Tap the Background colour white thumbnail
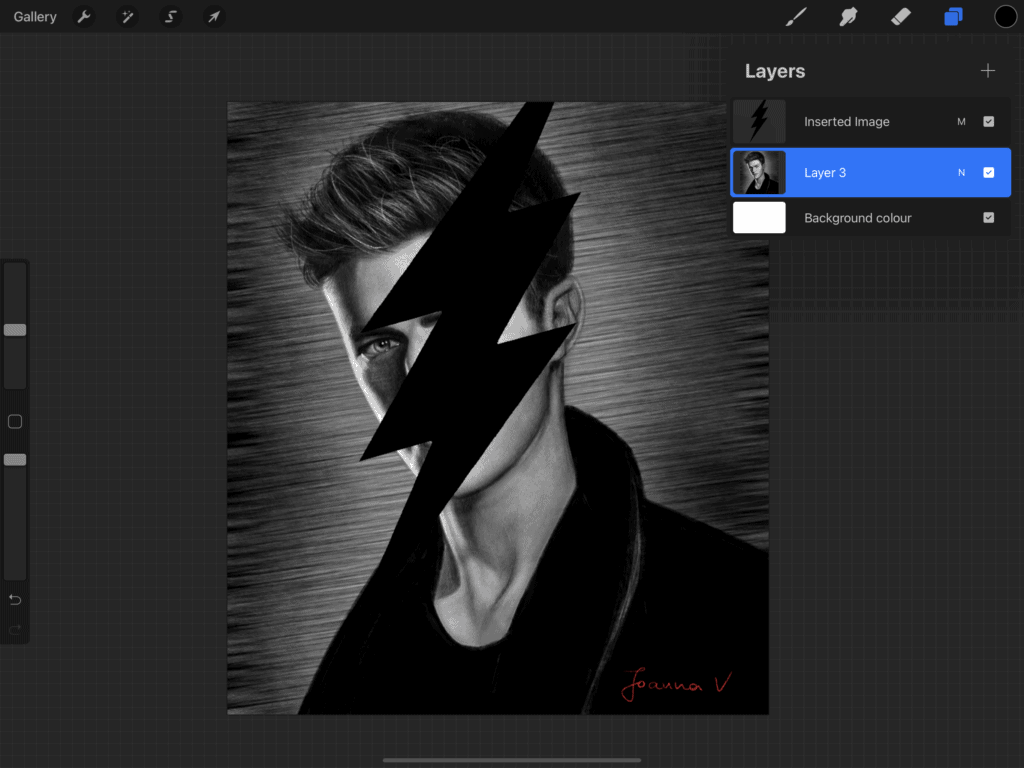 click(759, 218)
